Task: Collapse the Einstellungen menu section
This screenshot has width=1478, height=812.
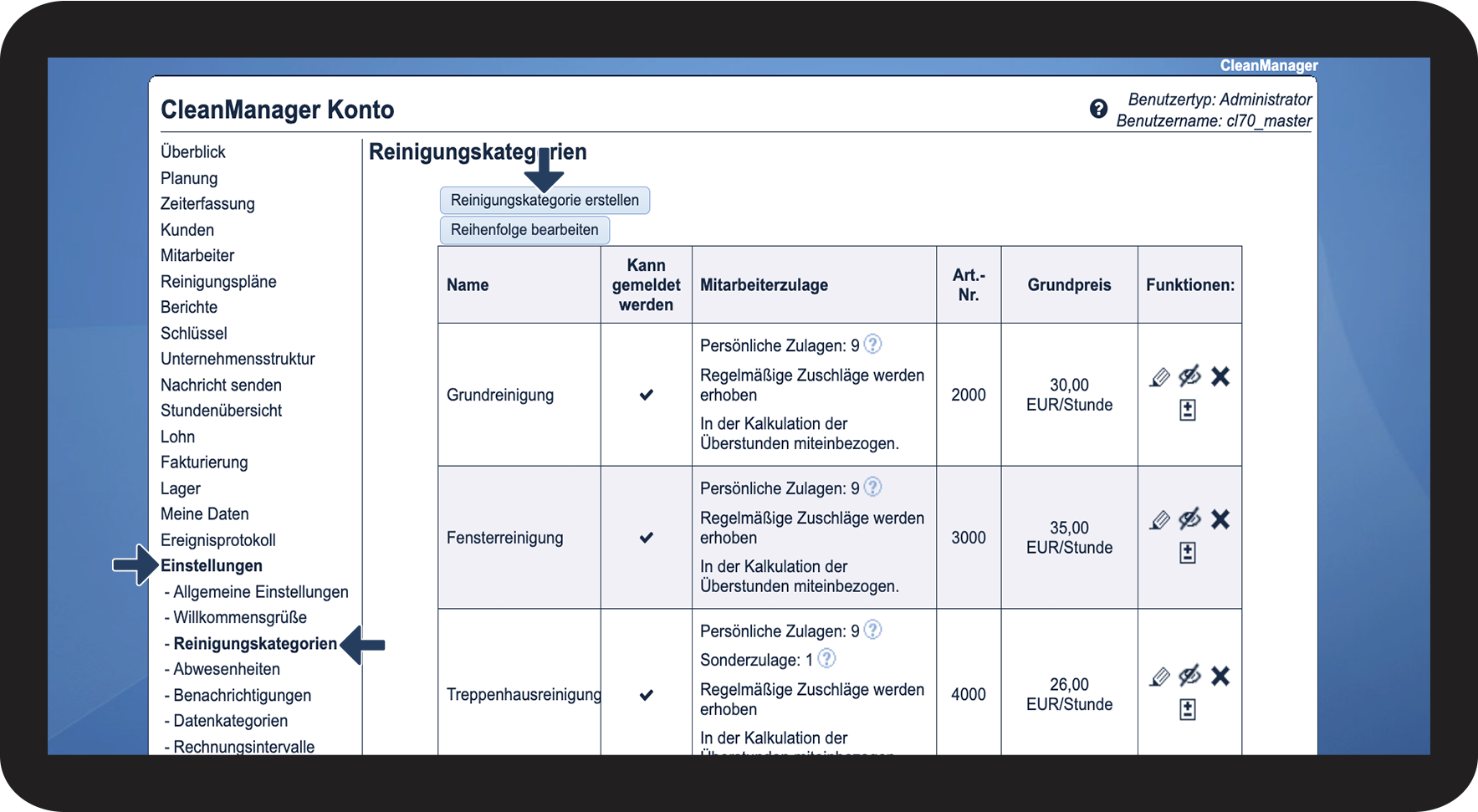Action: 212,566
